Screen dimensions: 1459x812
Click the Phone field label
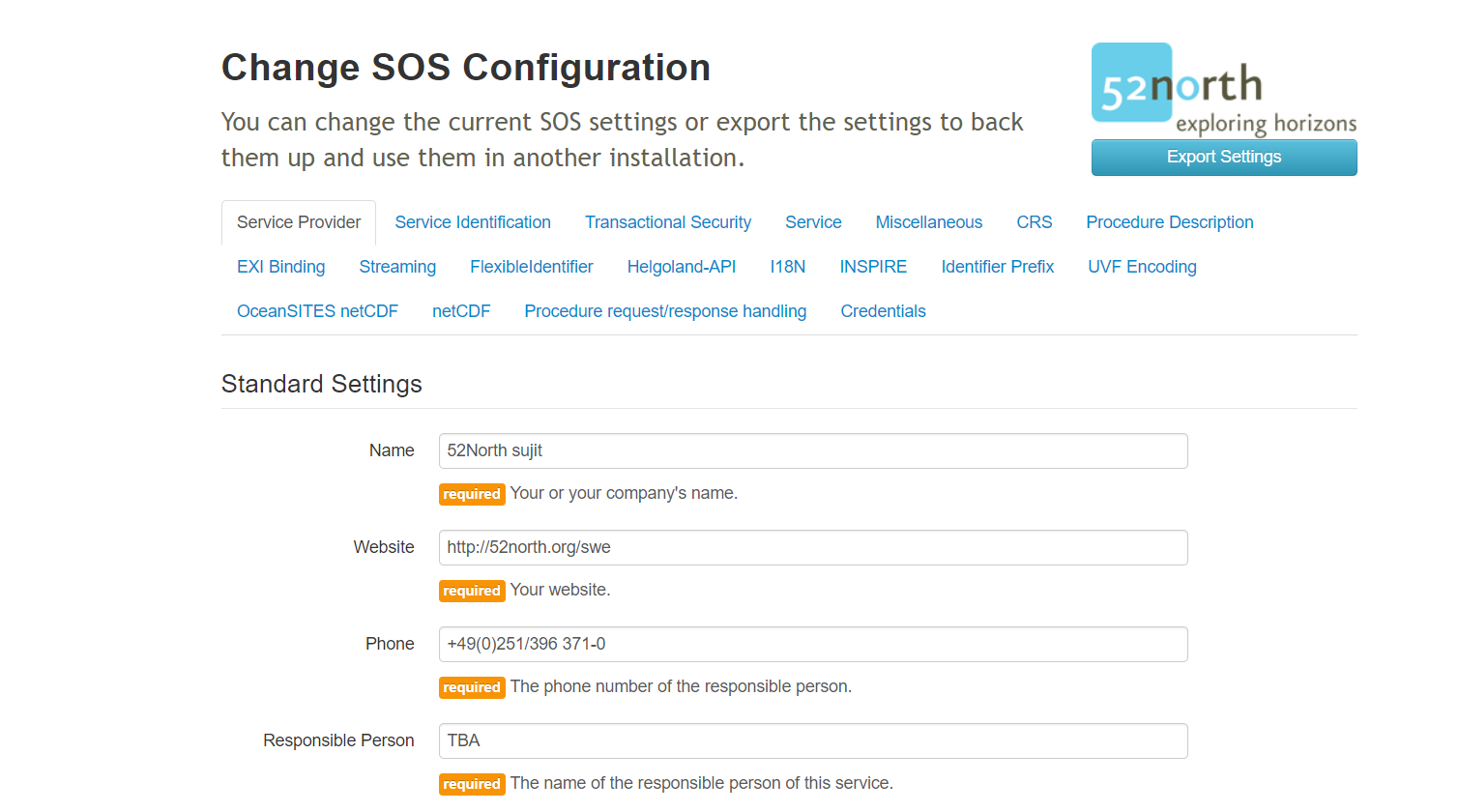[390, 644]
